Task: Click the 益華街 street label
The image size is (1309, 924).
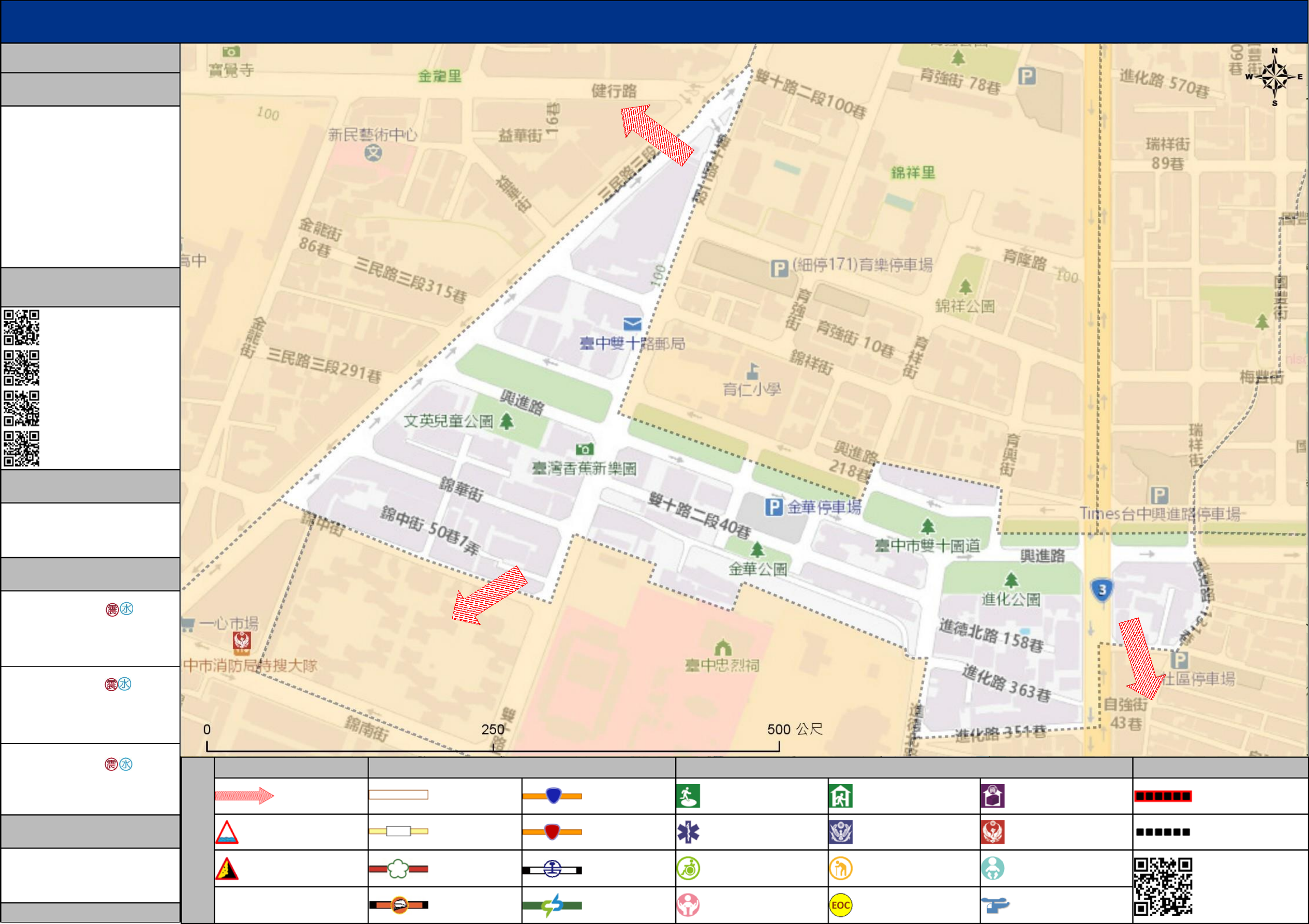Action: (520, 136)
